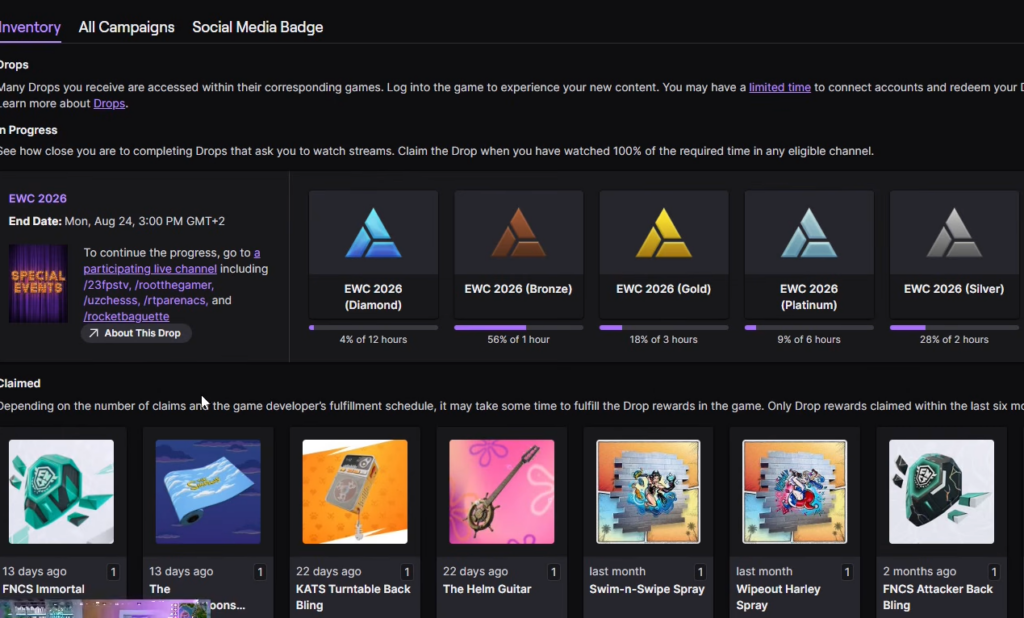Click 'The Helm Guitar' title
The height and width of the screenshot is (618, 1024).
[x=487, y=589]
